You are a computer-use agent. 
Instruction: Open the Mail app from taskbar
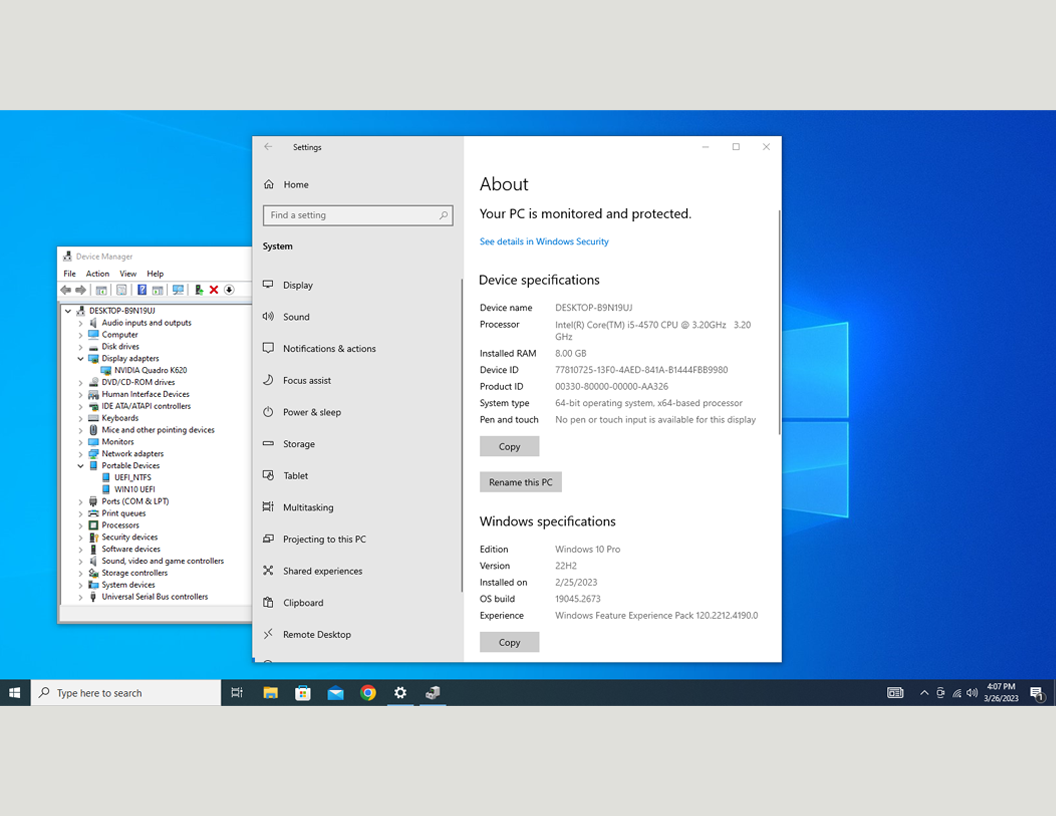pos(335,693)
